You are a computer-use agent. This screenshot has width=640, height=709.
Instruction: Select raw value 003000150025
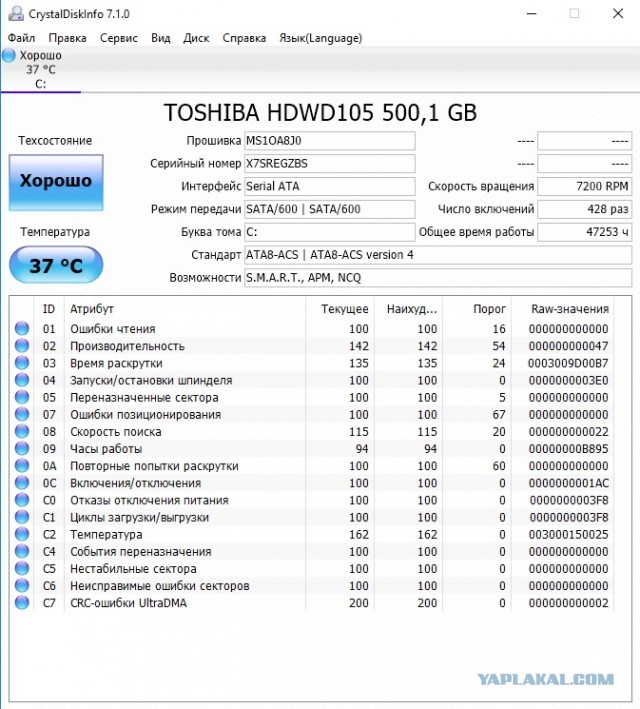tap(568, 534)
